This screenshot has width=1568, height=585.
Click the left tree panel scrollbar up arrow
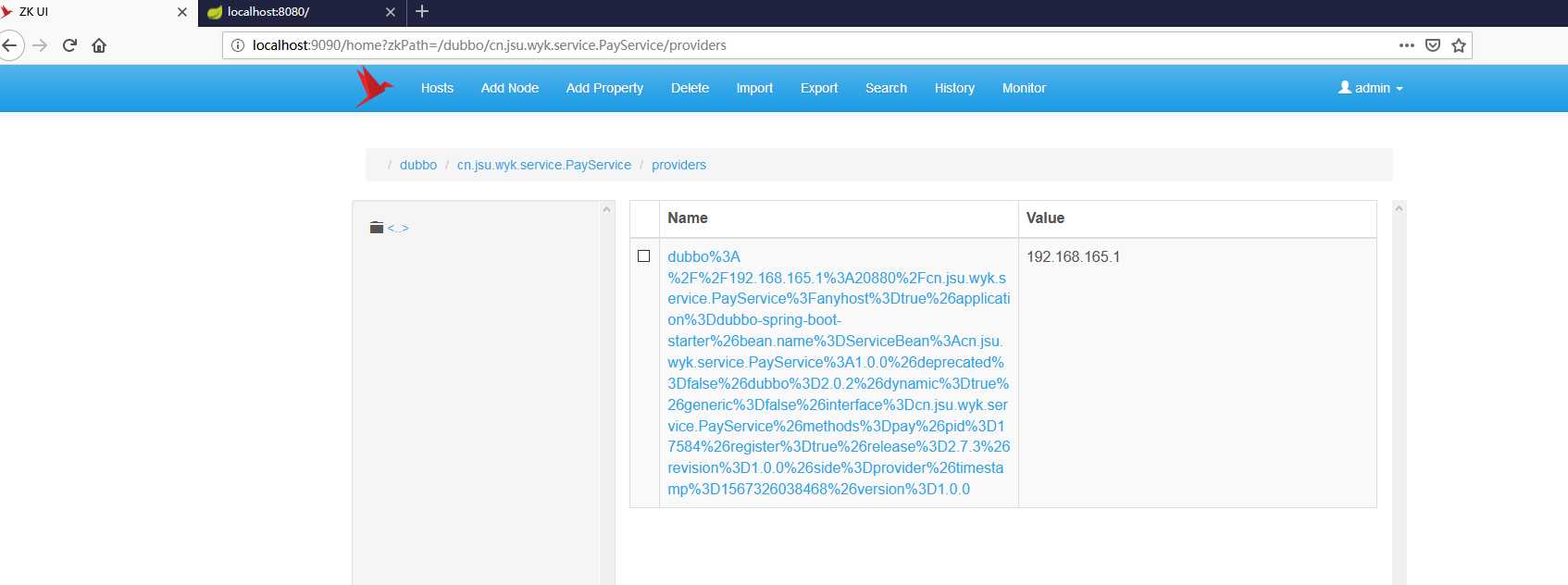click(x=607, y=209)
